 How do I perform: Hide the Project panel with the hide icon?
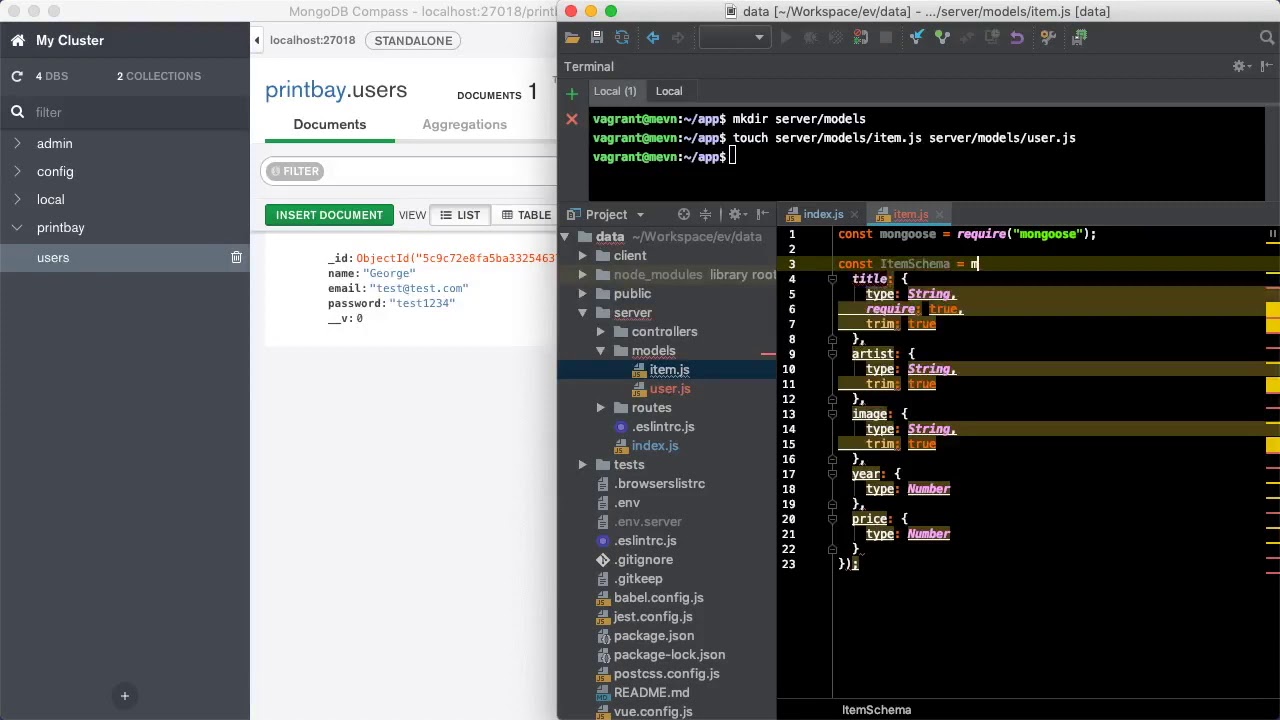(762, 214)
